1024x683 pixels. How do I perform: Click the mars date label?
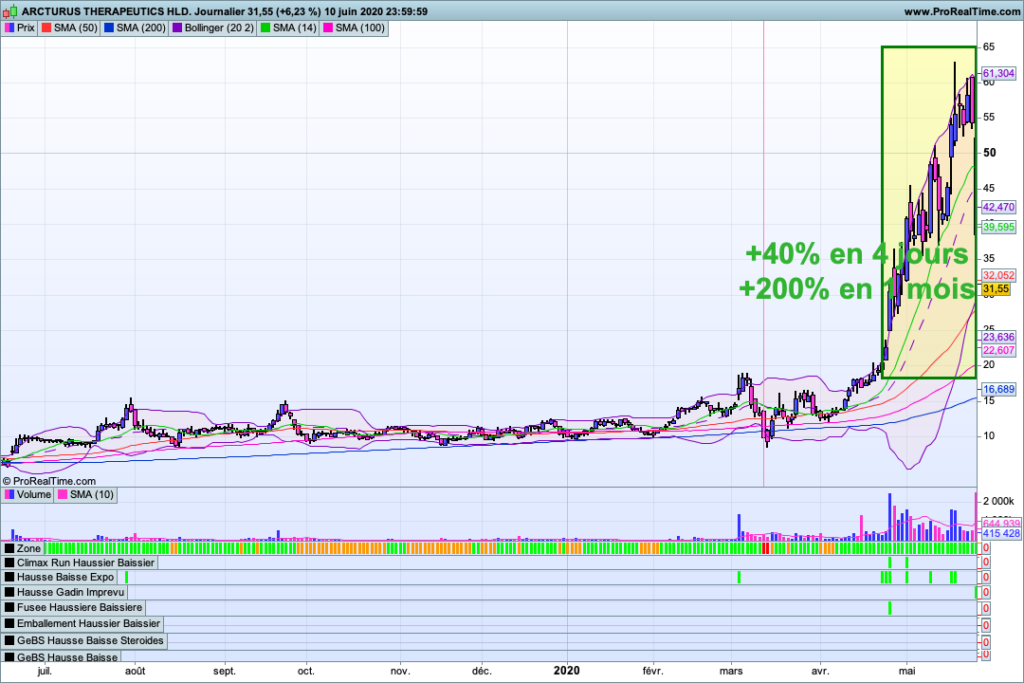coord(731,671)
